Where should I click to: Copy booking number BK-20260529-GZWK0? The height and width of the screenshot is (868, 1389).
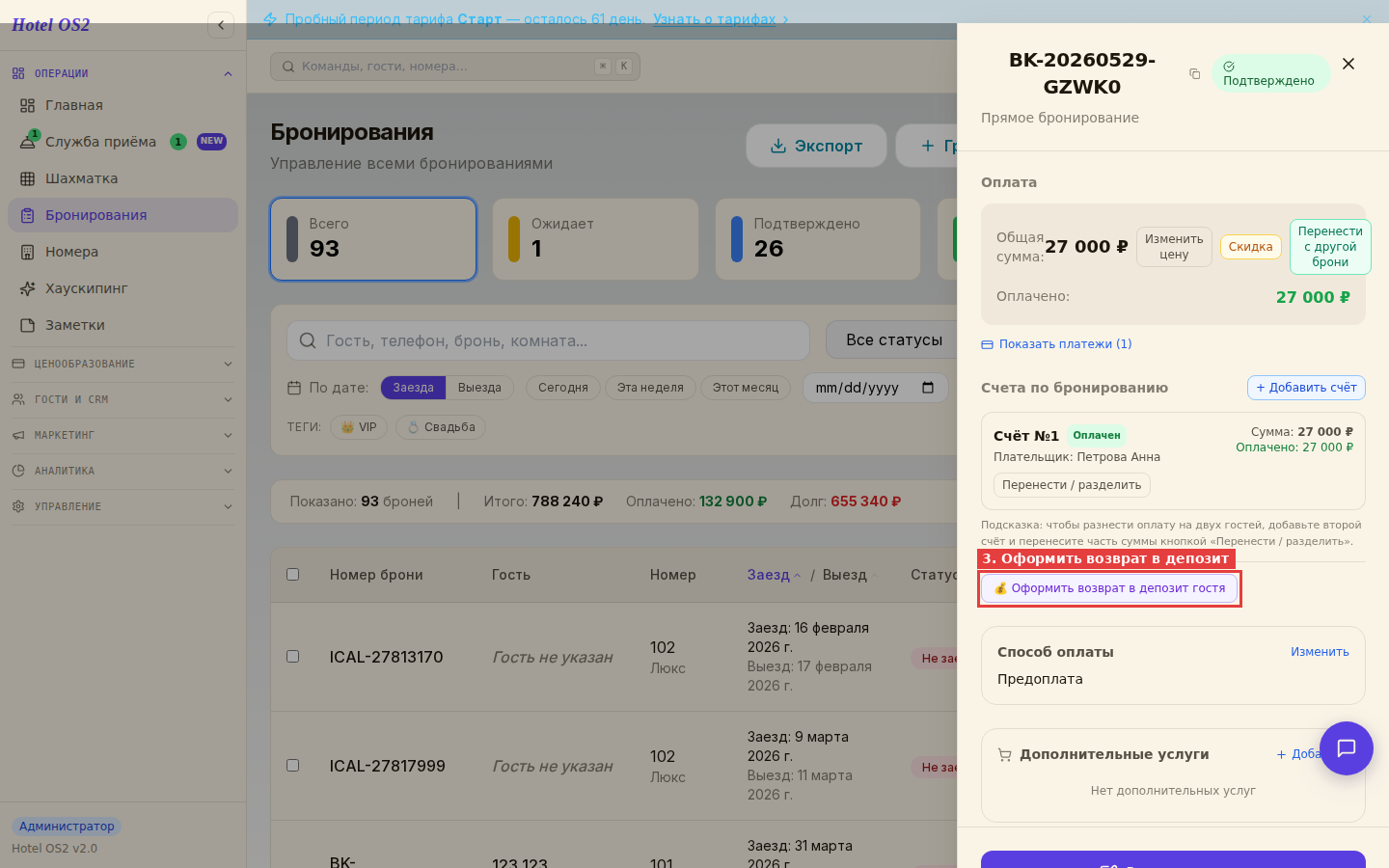pos(1194,73)
